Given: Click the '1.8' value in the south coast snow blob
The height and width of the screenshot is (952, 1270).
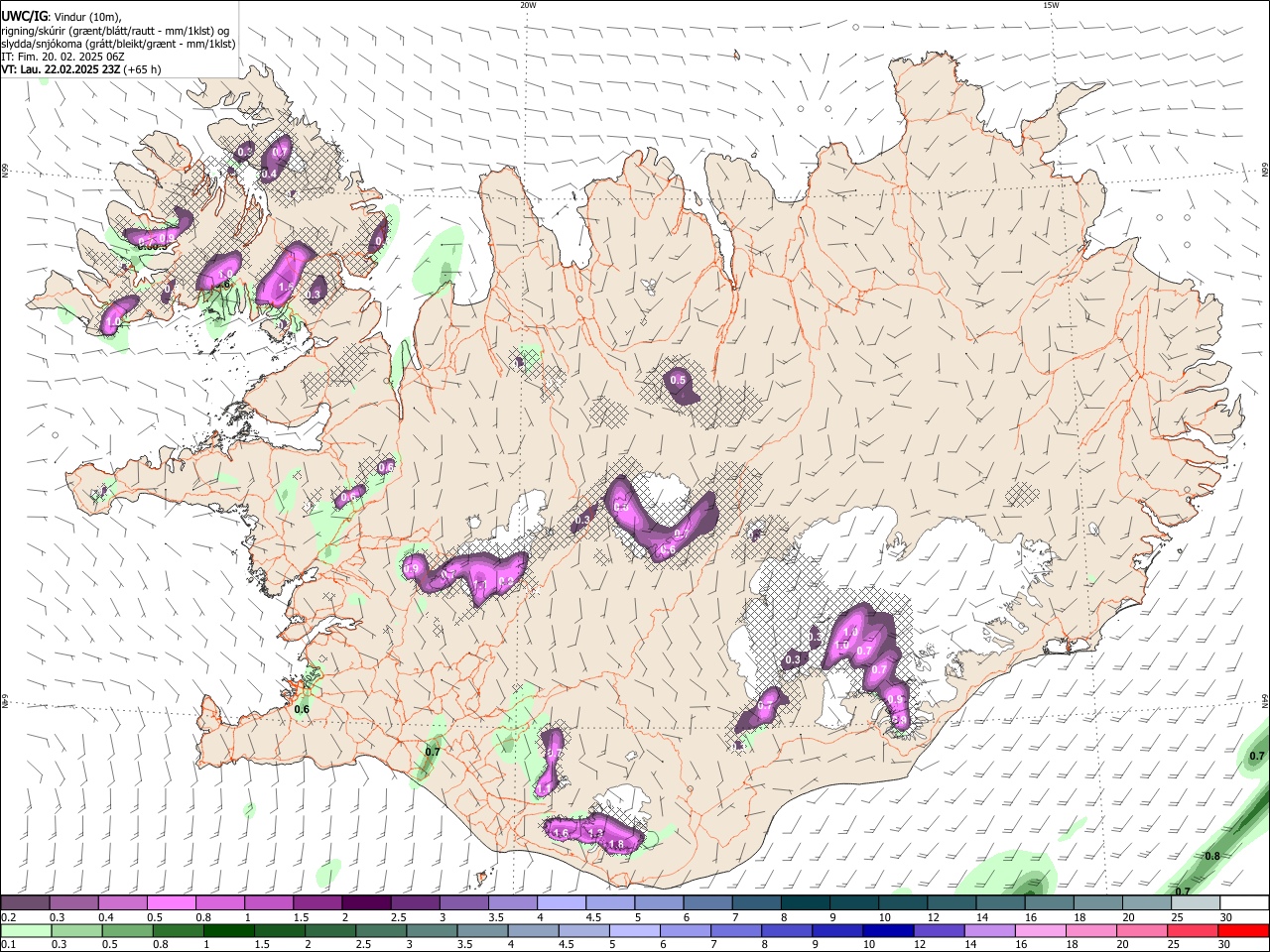Looking at the screenshot, I should click(x=616, y=845).
